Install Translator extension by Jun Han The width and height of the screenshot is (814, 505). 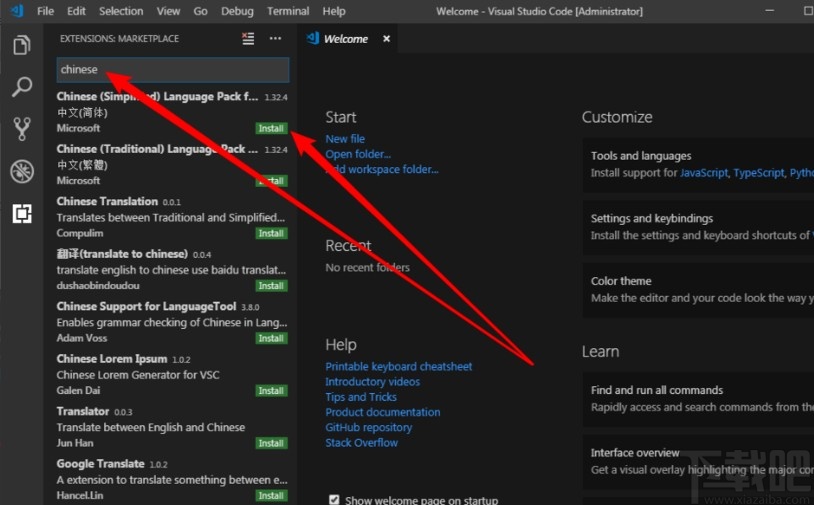[x=271, y=443]
